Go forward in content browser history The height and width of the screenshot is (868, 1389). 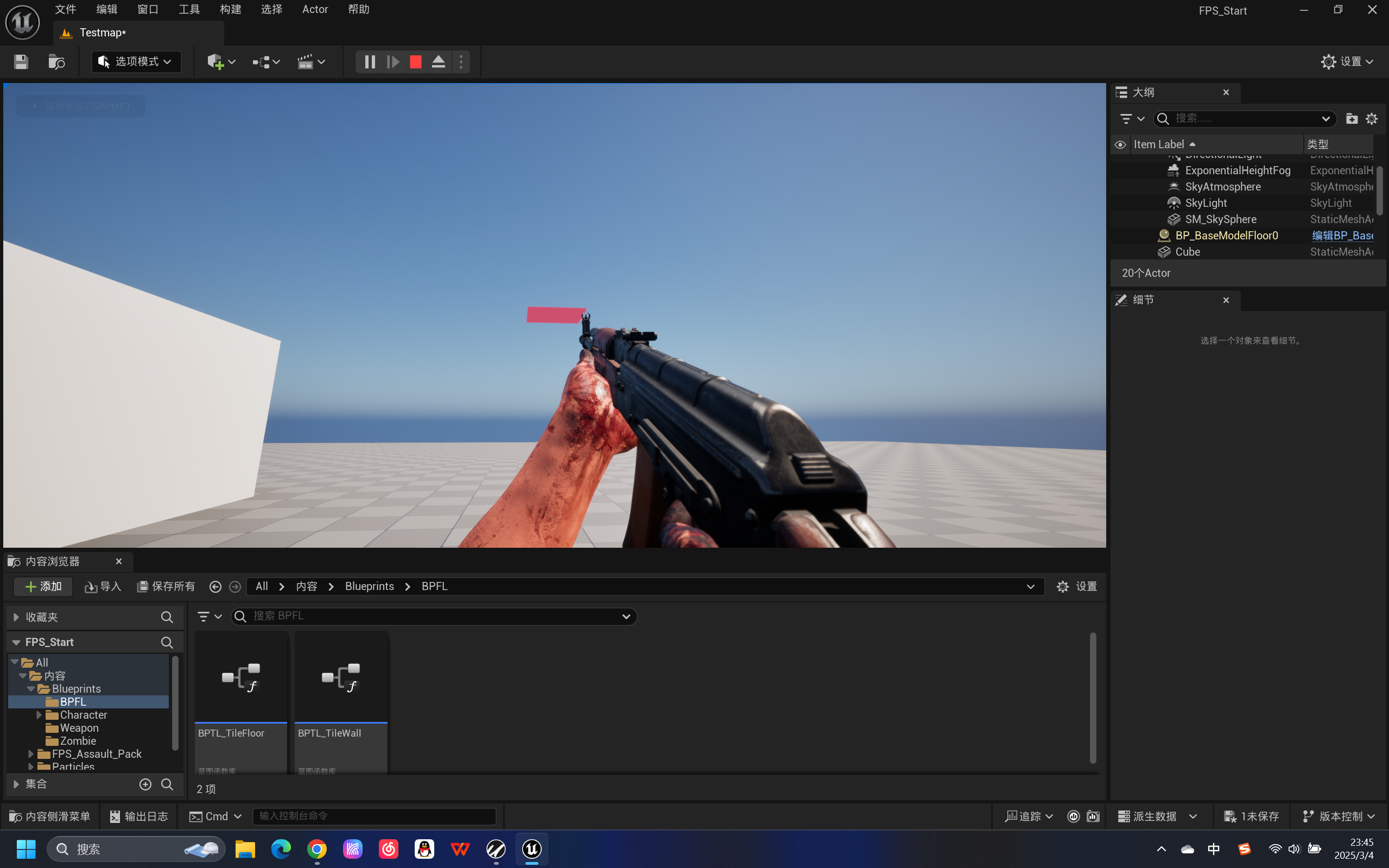click(234, 586)
